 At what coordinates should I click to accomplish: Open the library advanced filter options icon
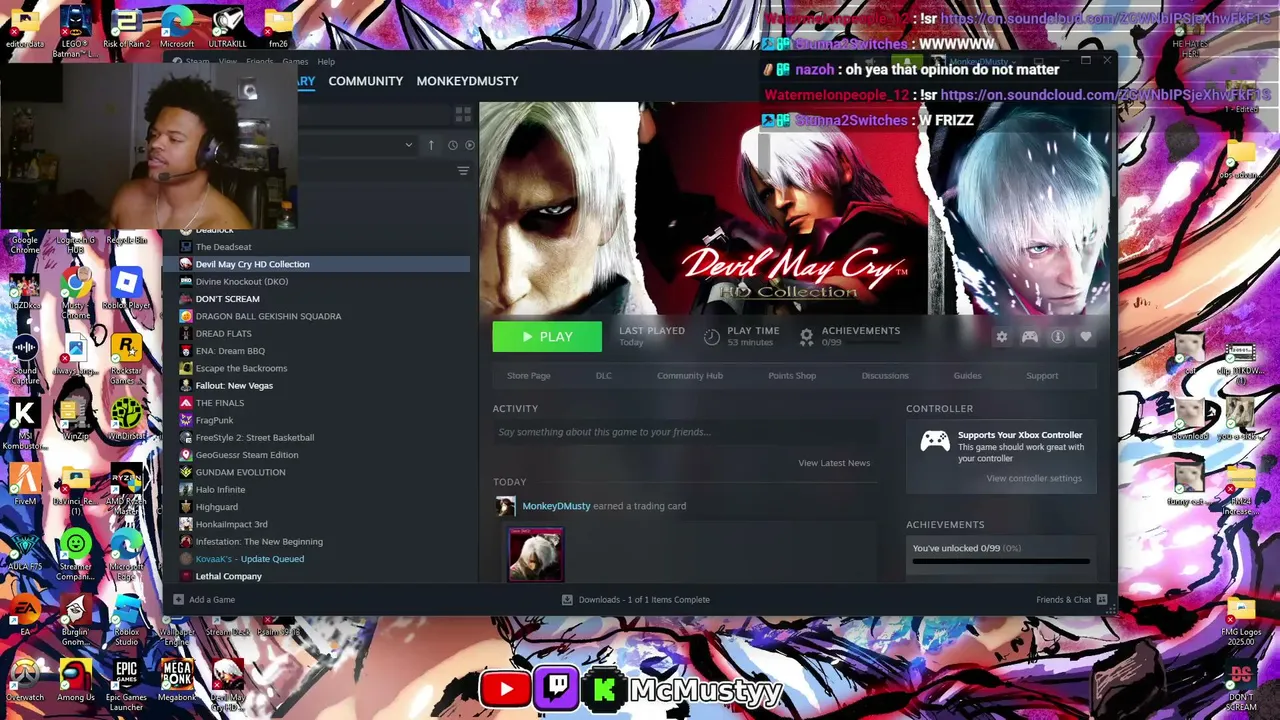(463, 171)
